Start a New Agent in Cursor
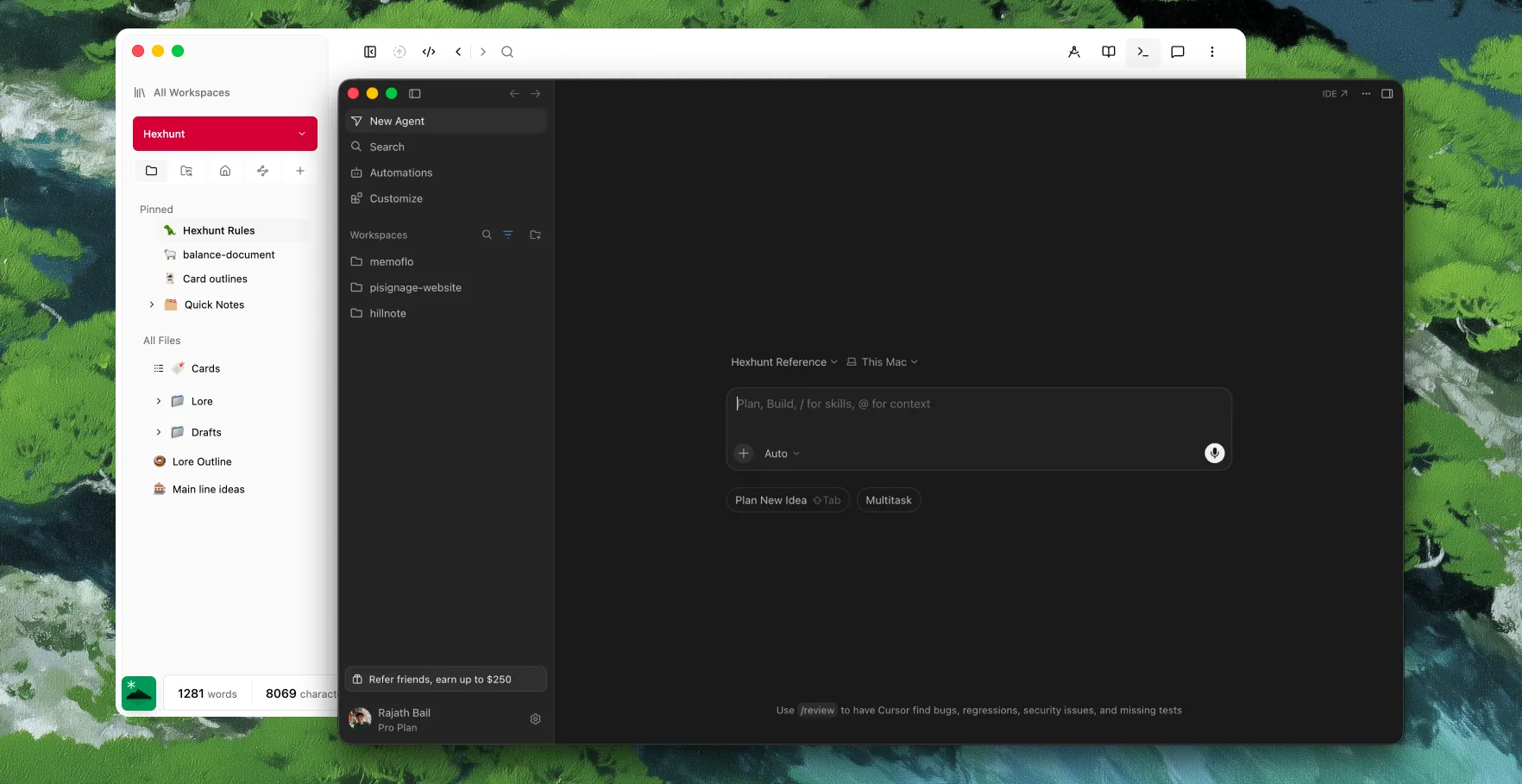 click(446, 121)
